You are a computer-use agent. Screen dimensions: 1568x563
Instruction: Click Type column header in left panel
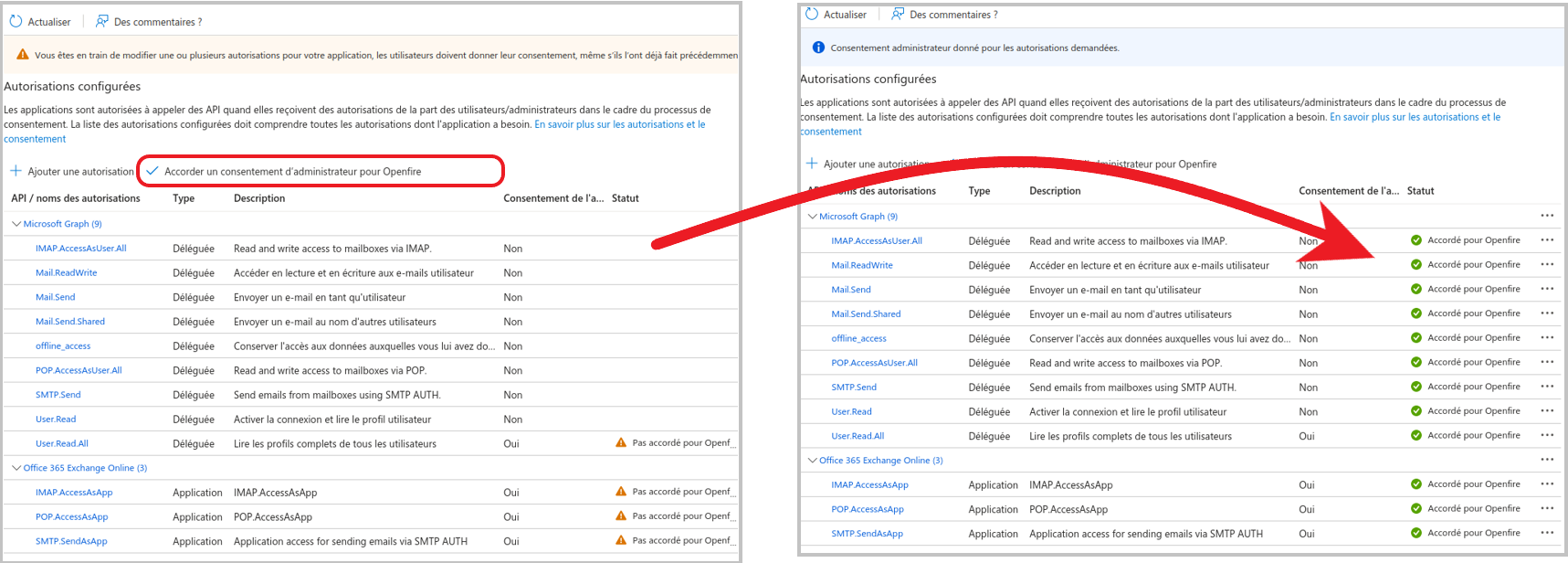pos(184,198)
